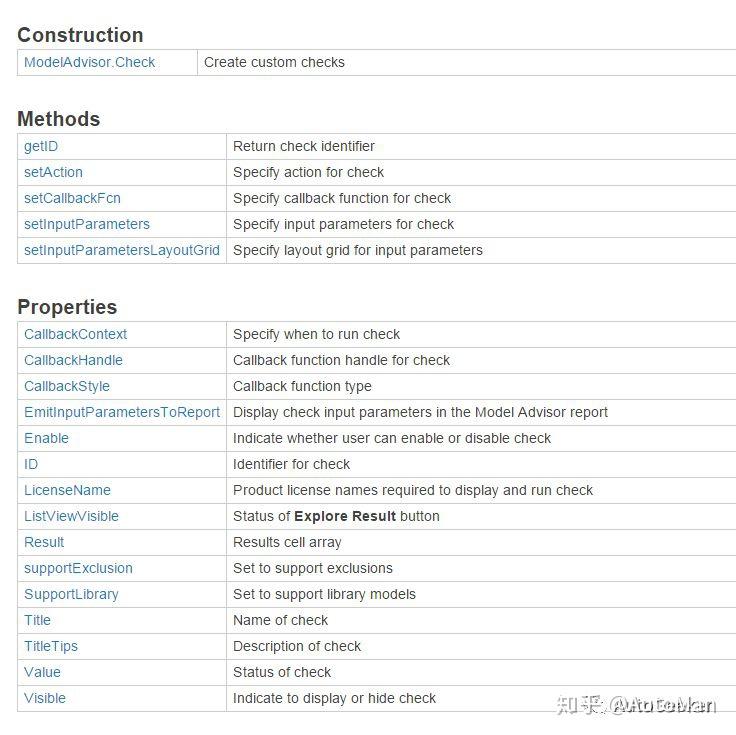Click the Result property link

(x=44, y=542)
